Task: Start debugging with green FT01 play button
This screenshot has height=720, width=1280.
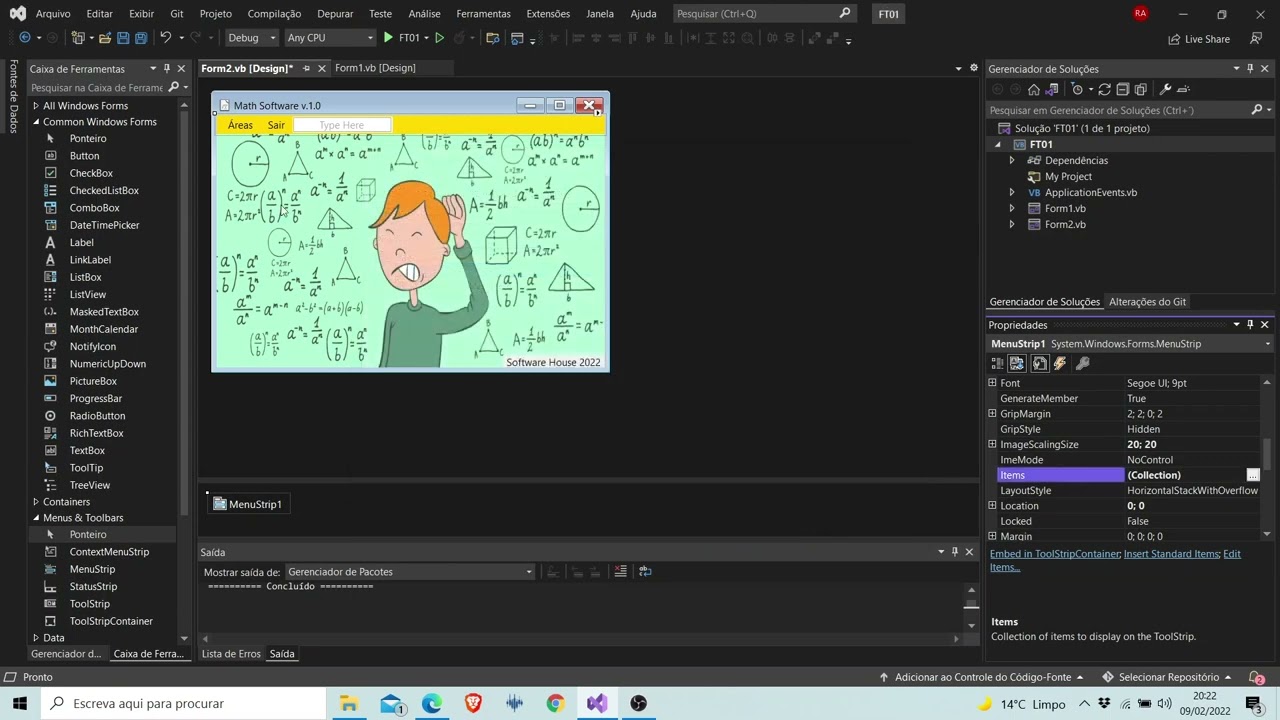Action: (401, 38)
